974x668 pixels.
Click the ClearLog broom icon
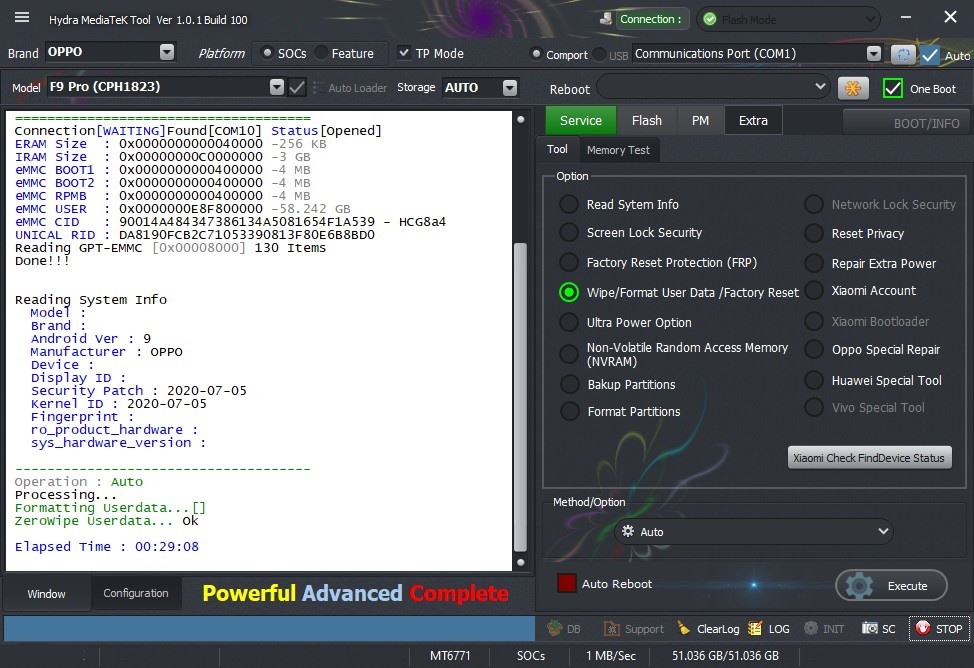tap(684, 629)
